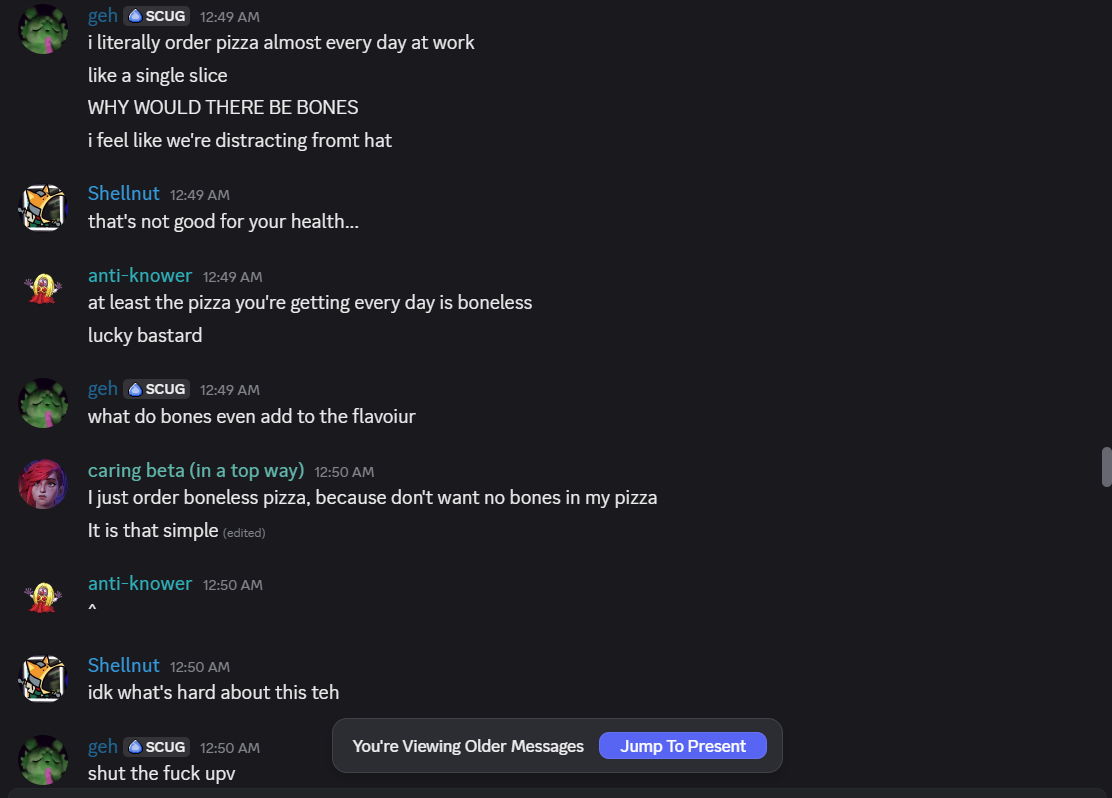The width and height of the screenshot is (1112, 798).
Task: Click the Shellnut username above the health message
Action: click(x=124, y=194)
